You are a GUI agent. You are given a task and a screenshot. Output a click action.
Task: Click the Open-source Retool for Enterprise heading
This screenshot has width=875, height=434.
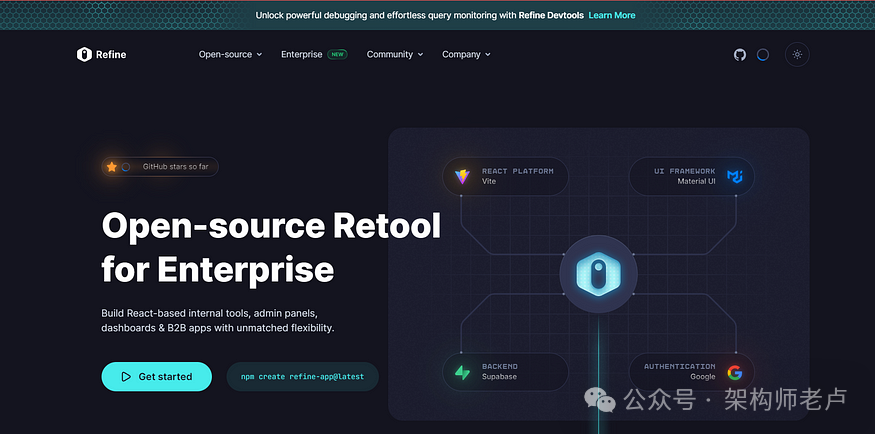click(x=271, y=248)
